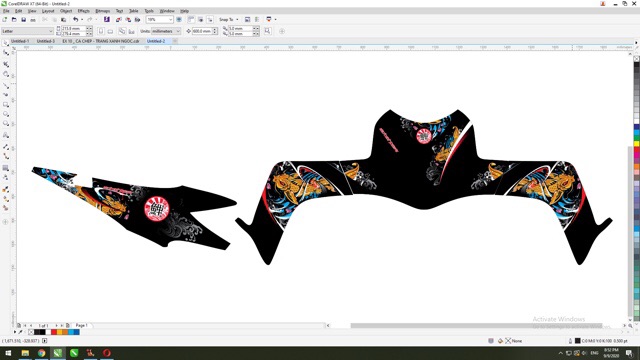Select the Rectangle tool
Screen dimensions: 640x360
pyautogui.click(x=6, y=105)
